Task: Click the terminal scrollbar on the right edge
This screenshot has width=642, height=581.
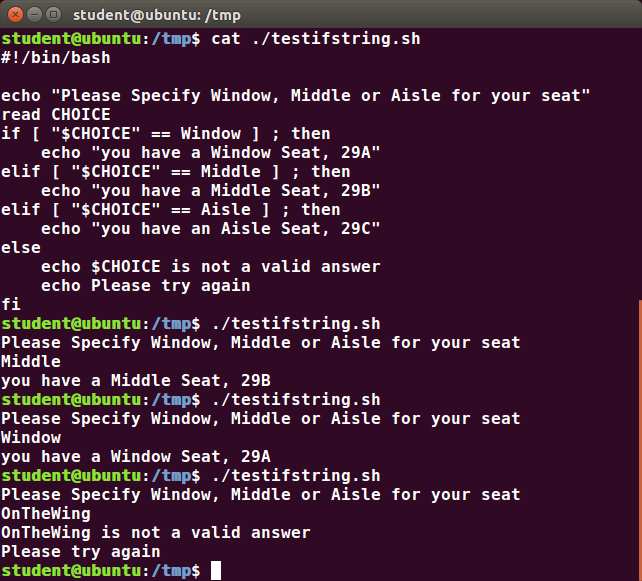Action: click(x=640, y=440)
